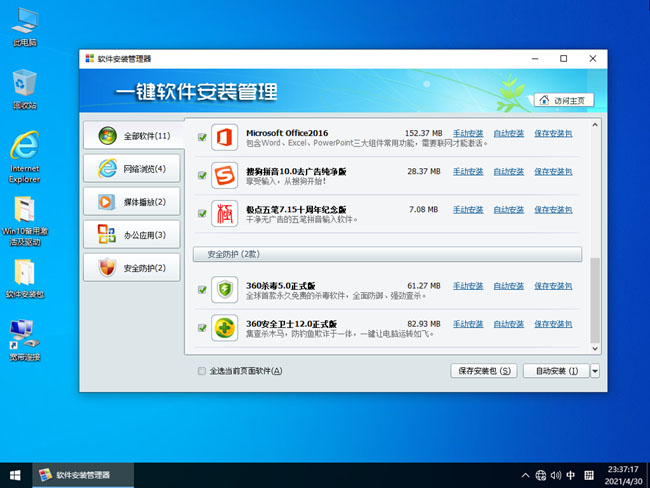Screen dimensions: 650x488
Task: Open the dropdown arrow beside 自动安装
Action: 595,371
